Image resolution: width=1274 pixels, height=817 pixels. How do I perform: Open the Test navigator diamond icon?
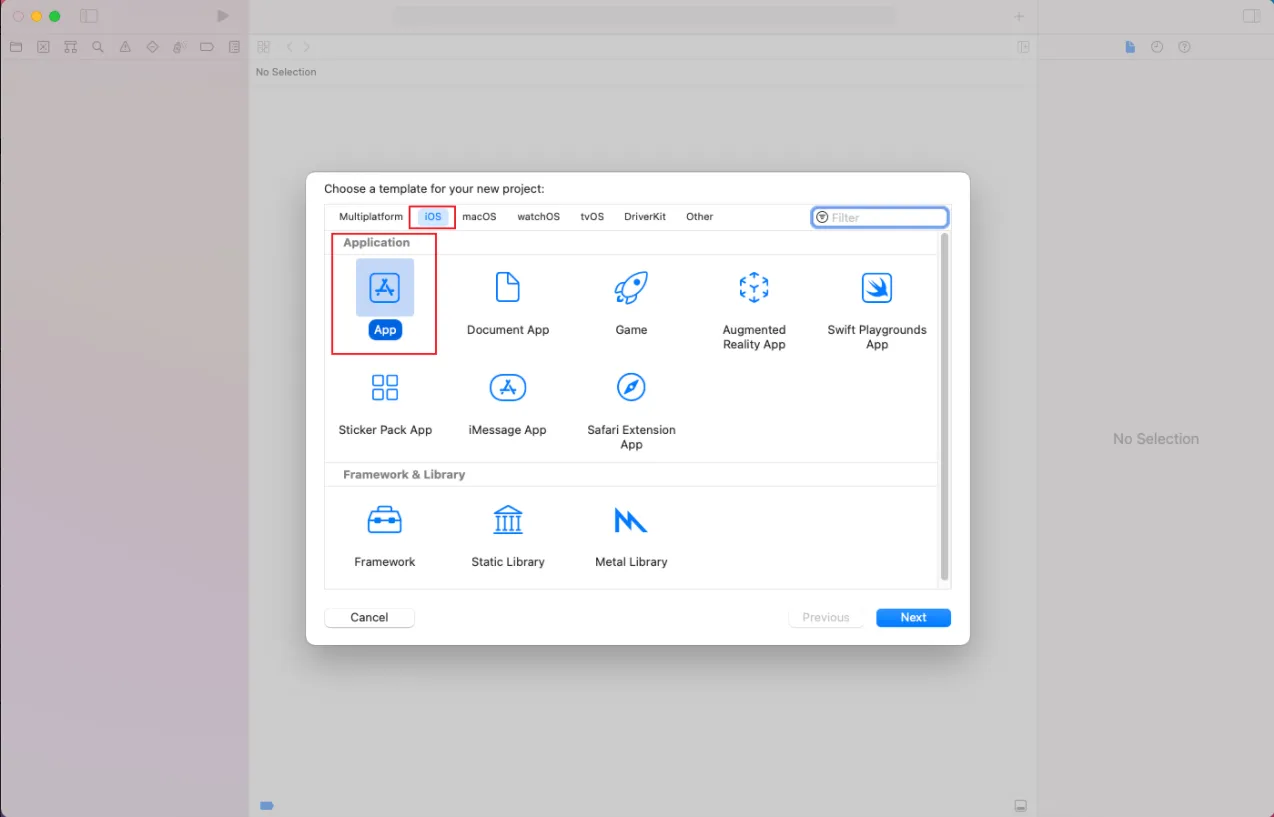pyautogui.click(x=152, y=47)
